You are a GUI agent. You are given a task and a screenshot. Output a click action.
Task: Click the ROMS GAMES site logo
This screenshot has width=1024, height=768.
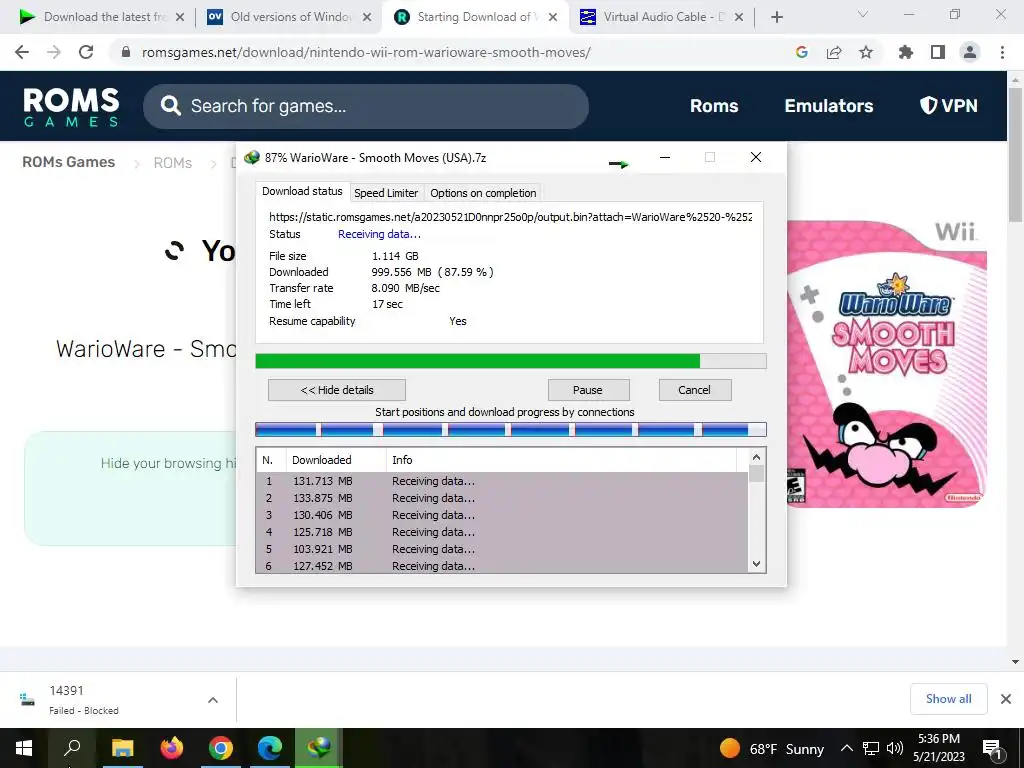point(71,106)
